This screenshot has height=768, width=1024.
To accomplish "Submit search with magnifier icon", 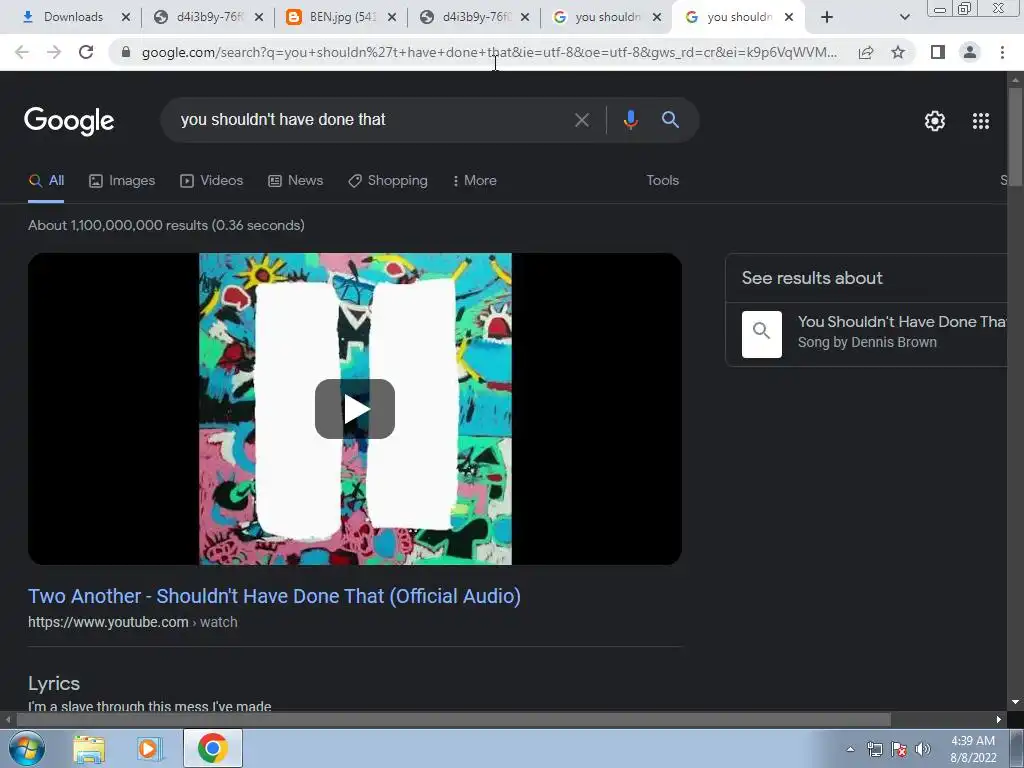I will 670,120.
